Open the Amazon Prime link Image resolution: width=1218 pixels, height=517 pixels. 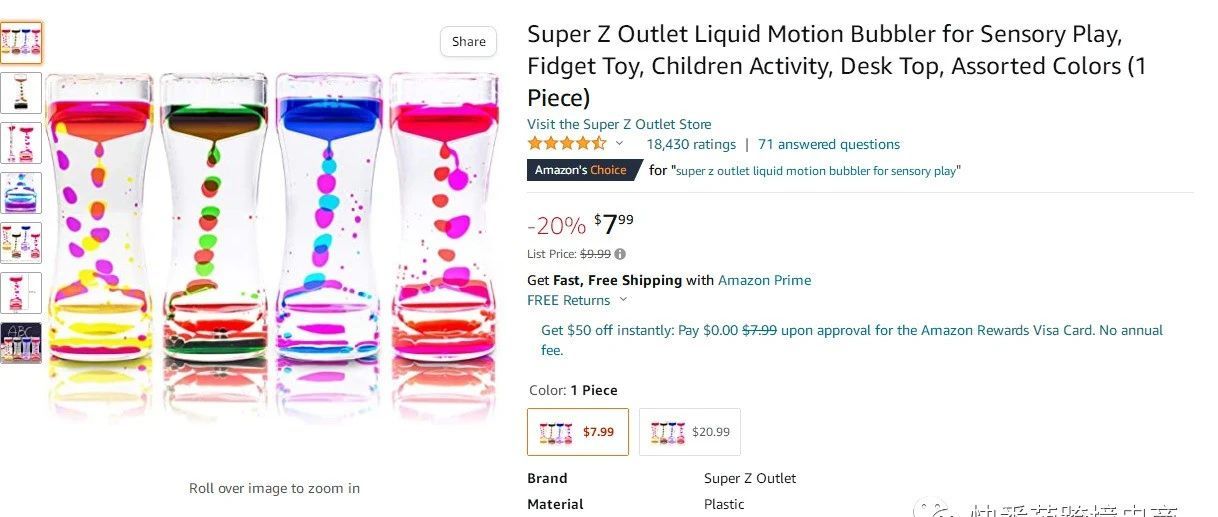point(764,280)
